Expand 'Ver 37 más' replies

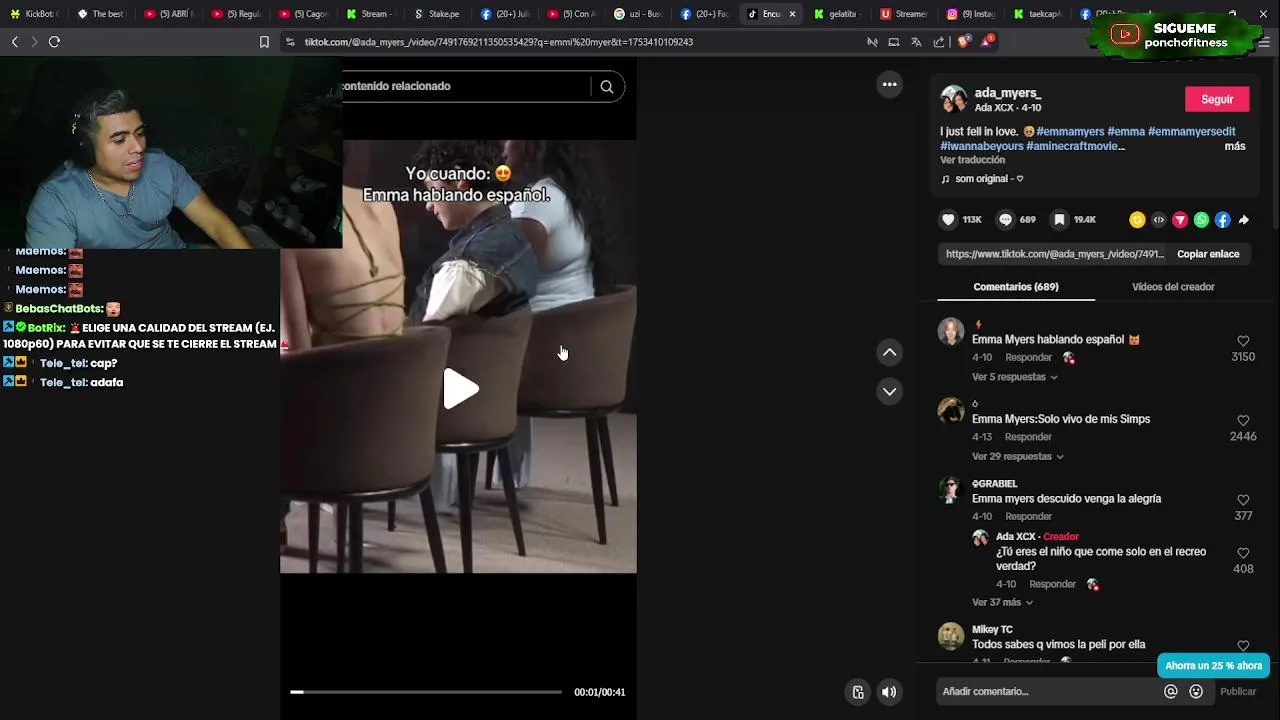[x=1002, y=602]
